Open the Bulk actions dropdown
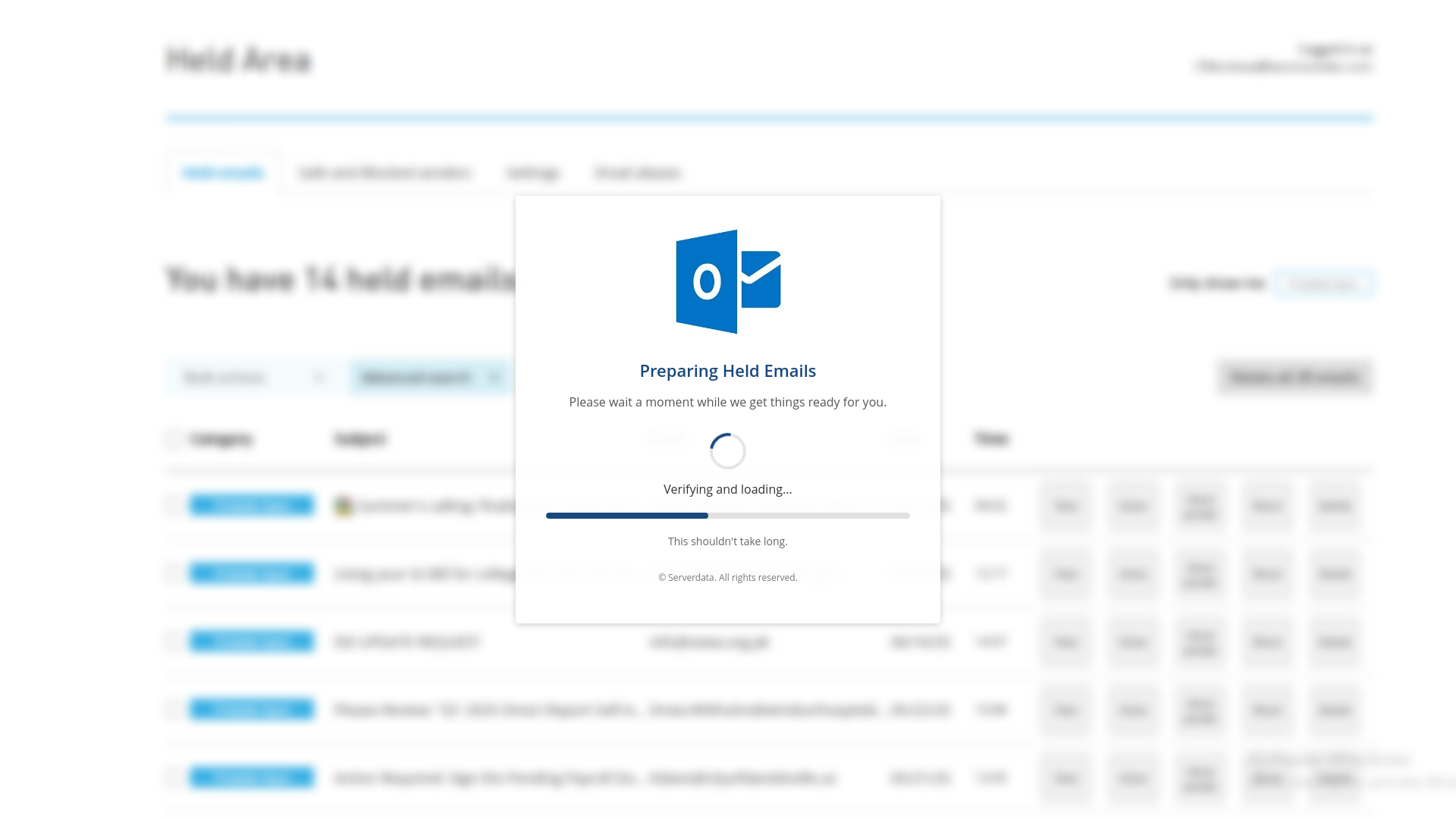This screenshot has height=819, width=1456. click(x=254, y=377)
